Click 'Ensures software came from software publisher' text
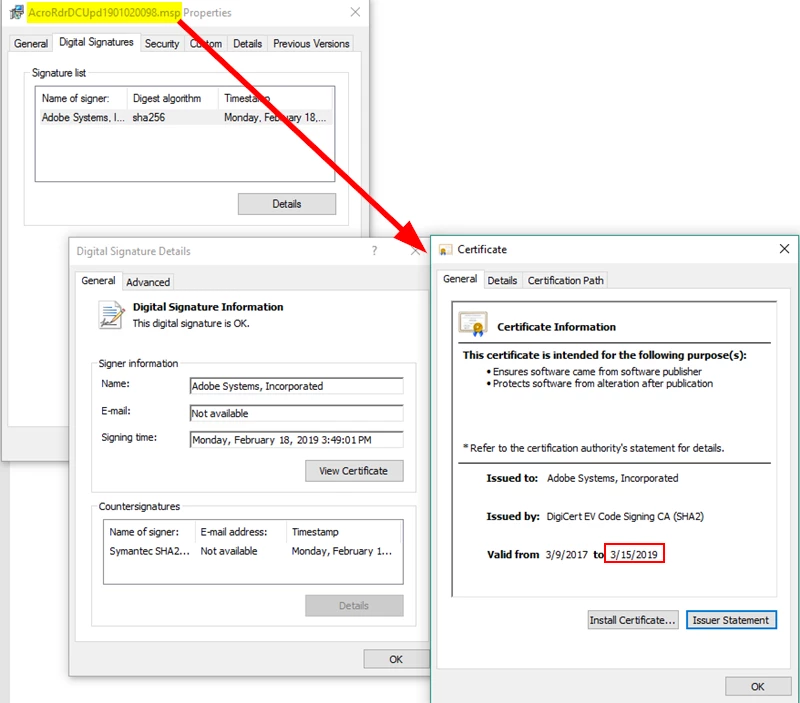Viewport: 800px width, 703px height. (x=597, y=371)
